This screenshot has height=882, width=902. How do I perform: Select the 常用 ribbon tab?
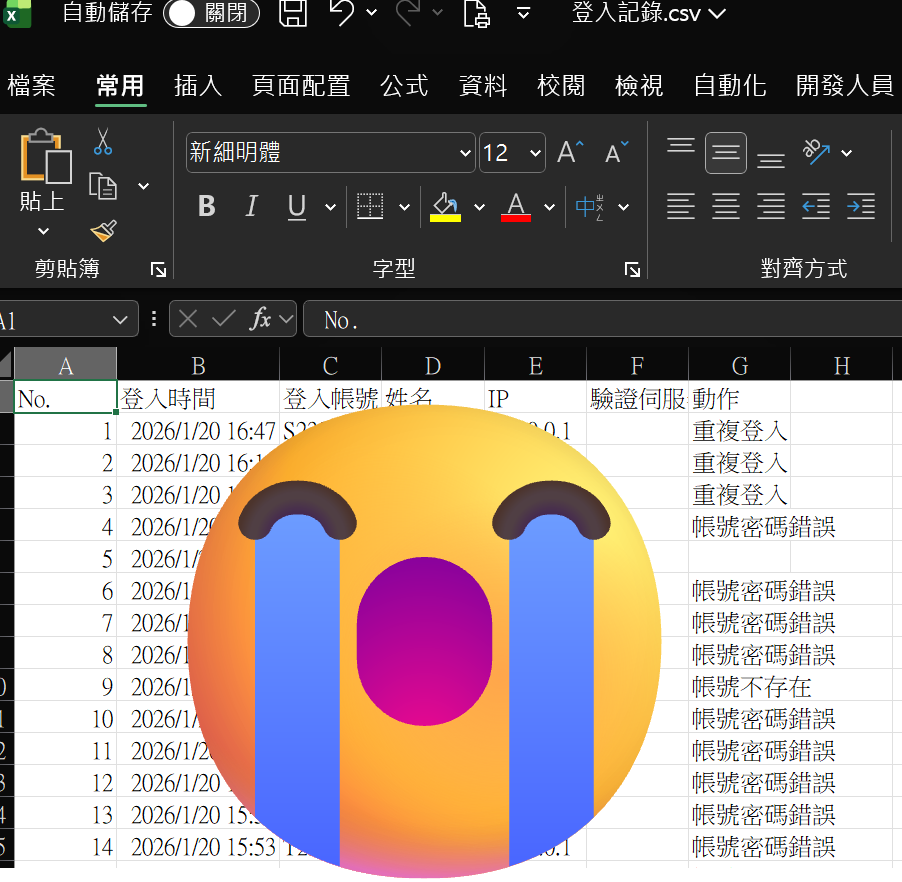coord(120,86)
